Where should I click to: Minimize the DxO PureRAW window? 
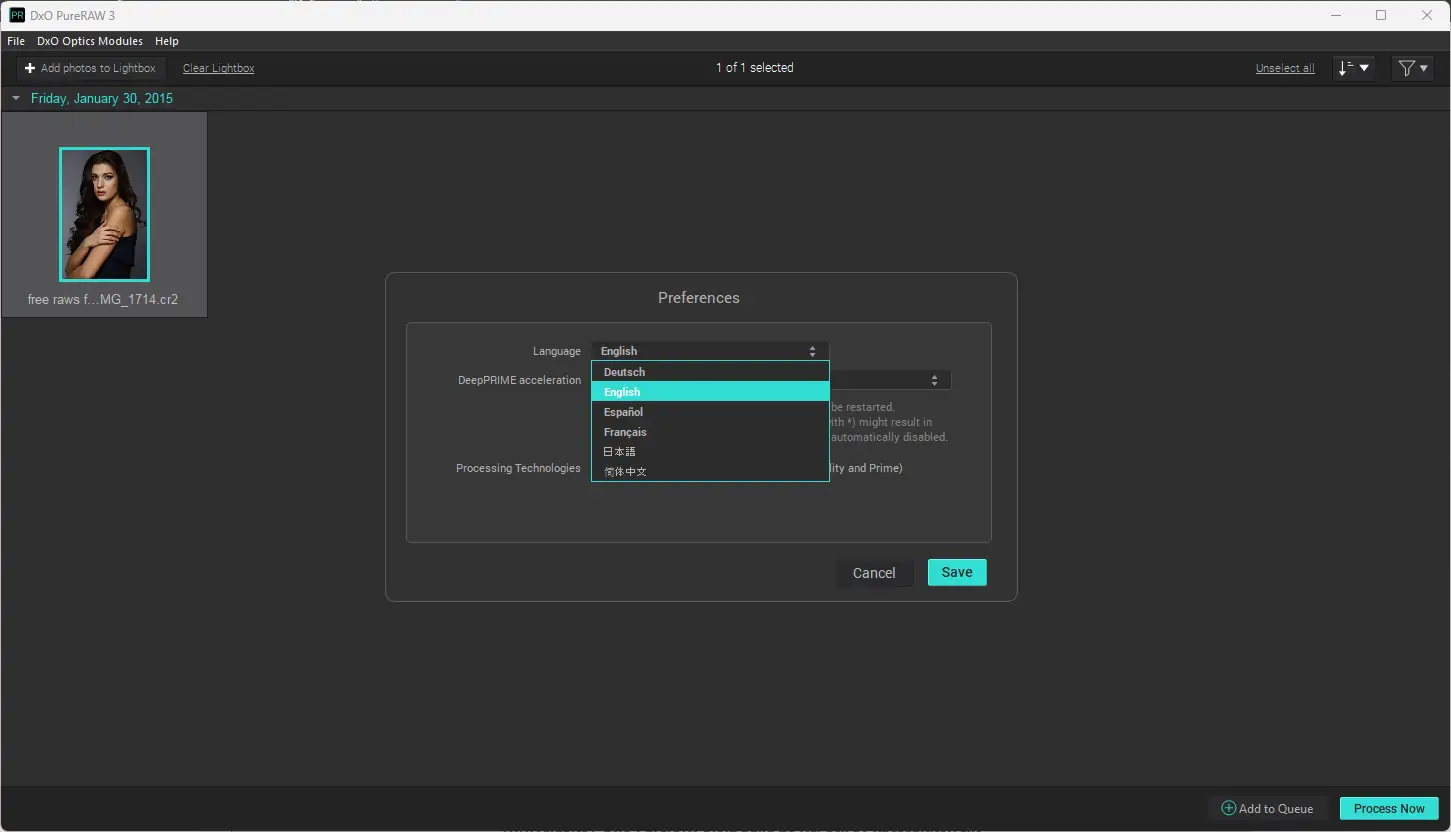coord(1336,15)
